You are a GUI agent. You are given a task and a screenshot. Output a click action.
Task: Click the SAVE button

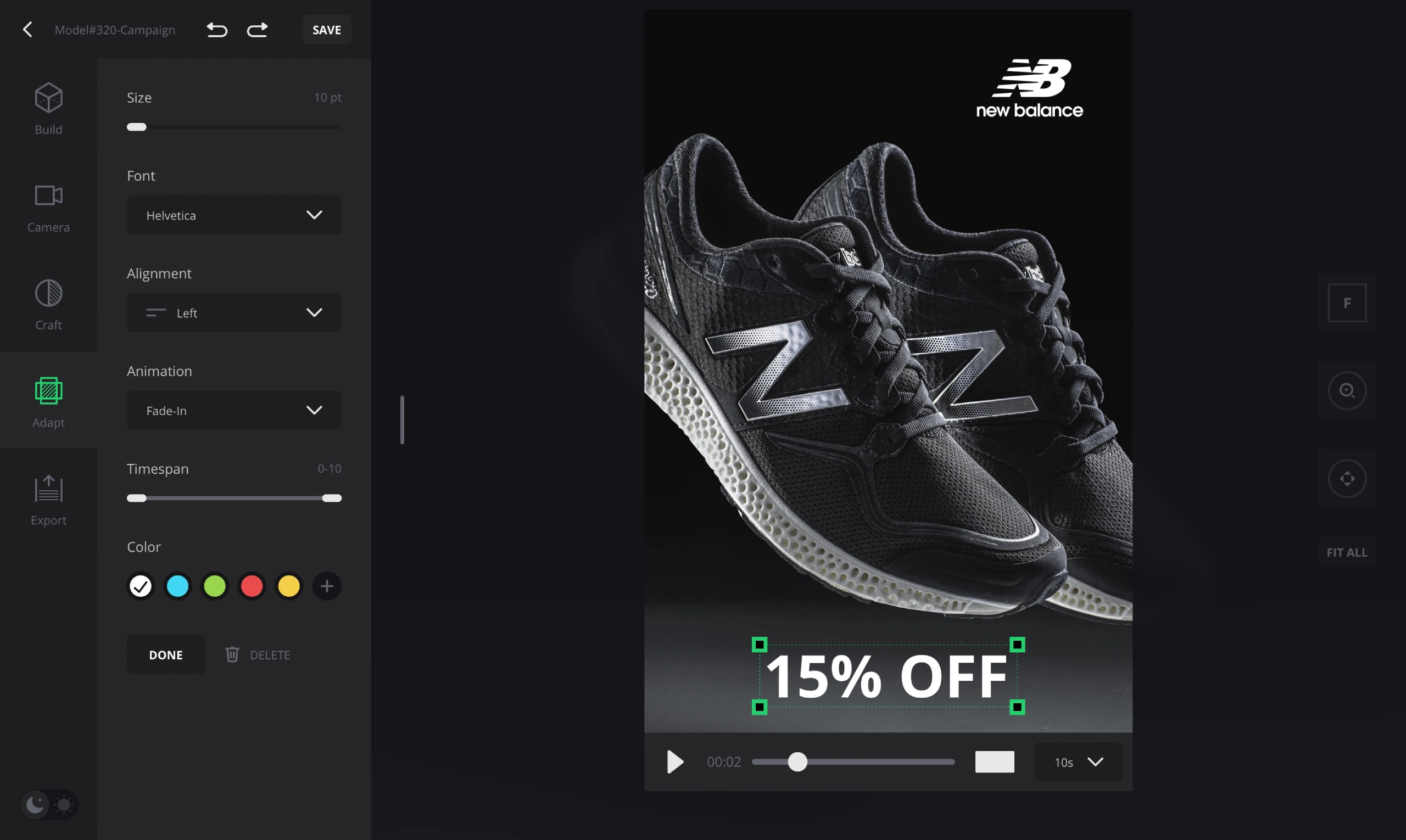(327, 30)
